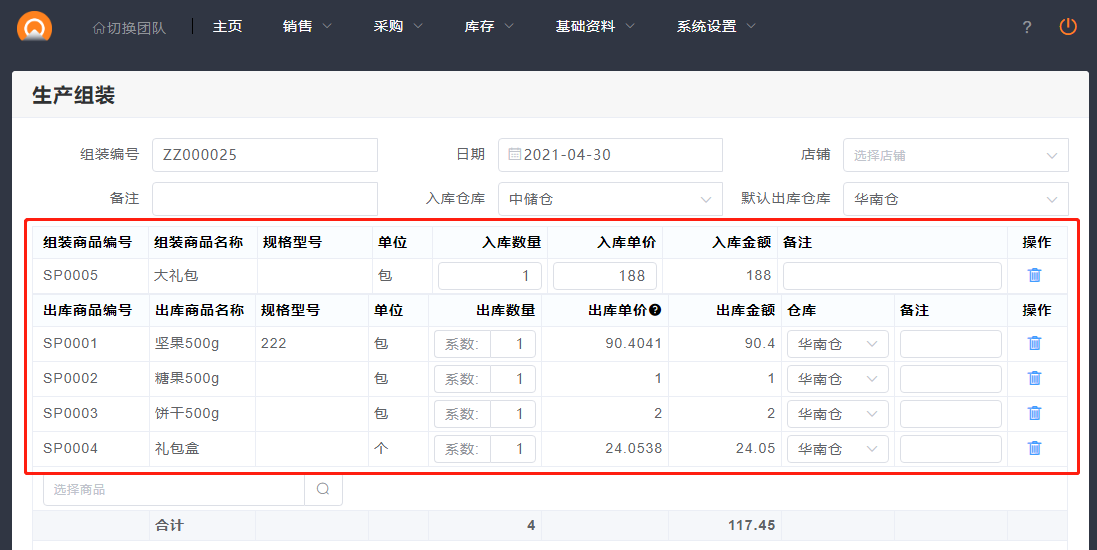The image size is (1097, 550).
Task: Delete the 大礼包 assembly product row
Action: (x=1034, y=275)
